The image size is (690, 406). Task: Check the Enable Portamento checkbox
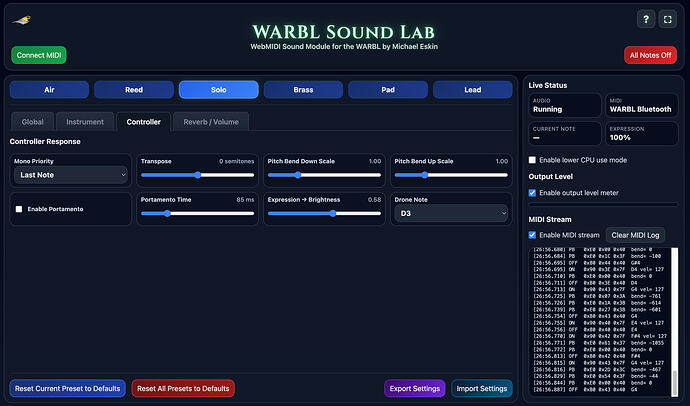coord(19,209)
